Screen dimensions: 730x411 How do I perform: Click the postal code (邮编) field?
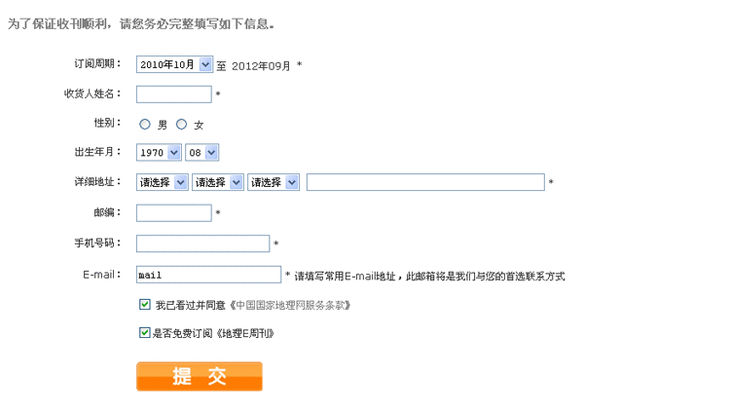click(173, 213)
